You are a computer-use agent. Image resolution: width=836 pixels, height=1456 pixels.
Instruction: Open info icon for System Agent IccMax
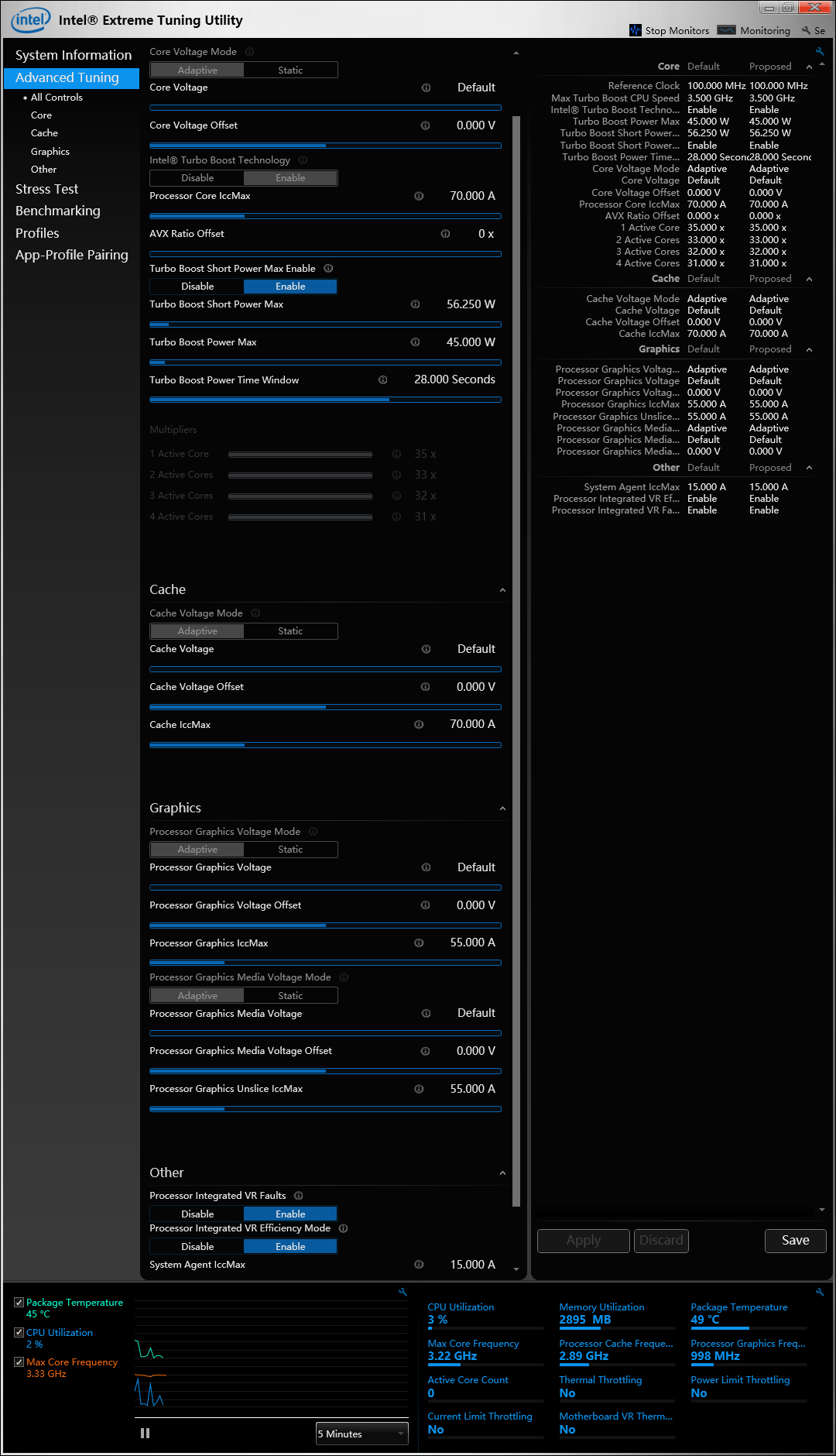[419, 1265]
